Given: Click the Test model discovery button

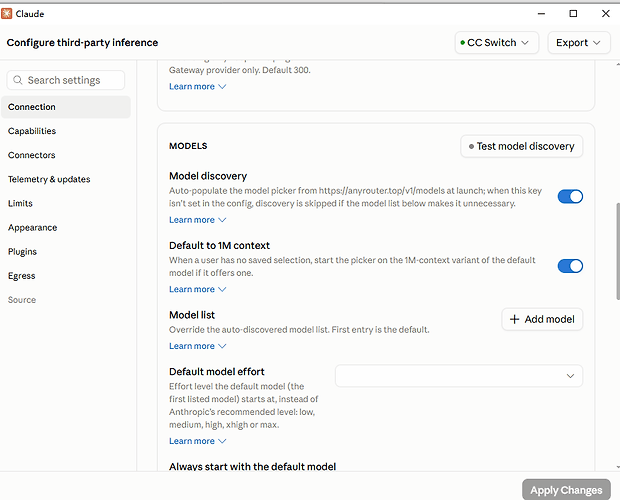Looking at the screenshot, I should click(x=521, y=147).
